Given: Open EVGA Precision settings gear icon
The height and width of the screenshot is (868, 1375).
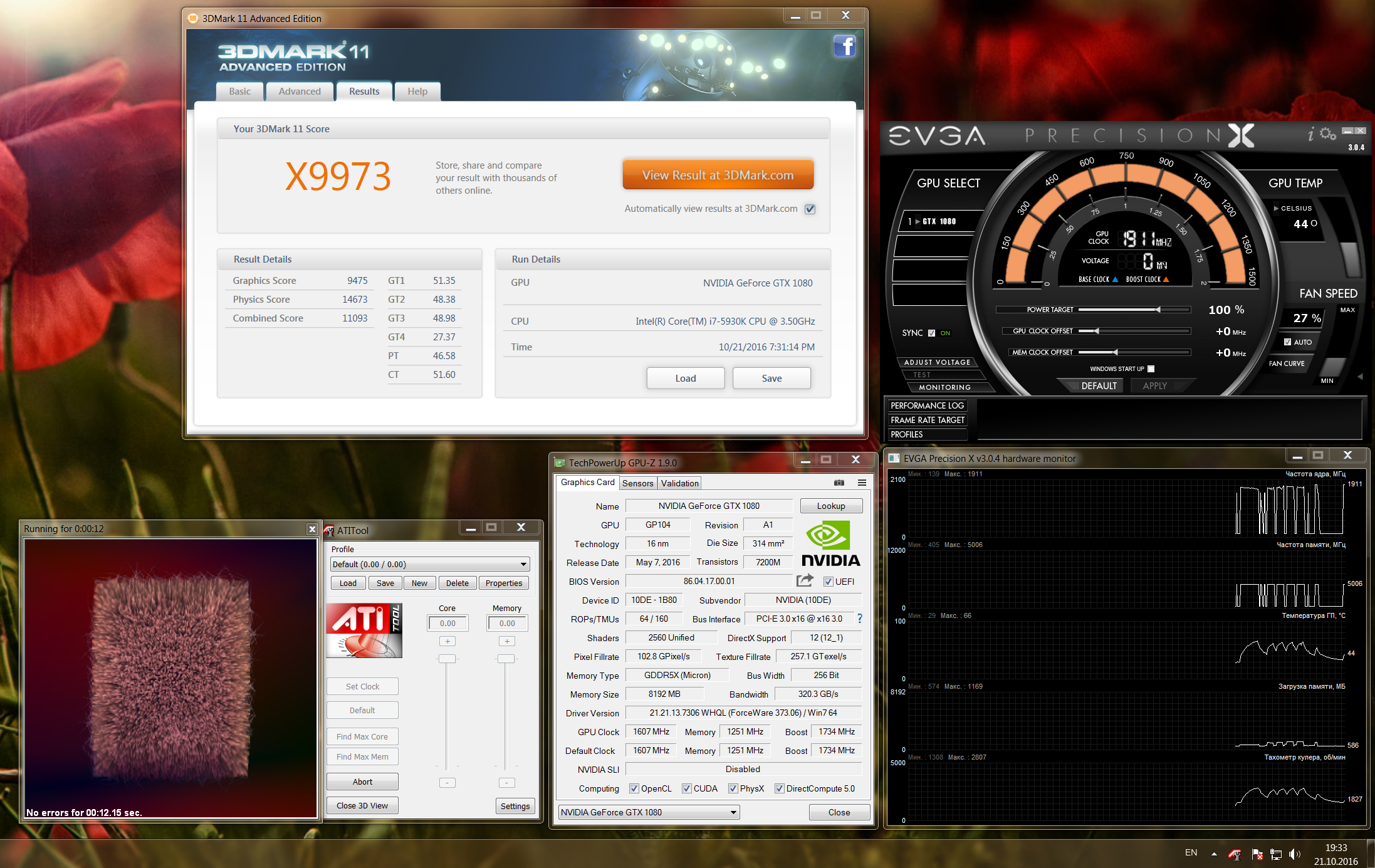Looking at the screenshot, I should click(1327, 133).
